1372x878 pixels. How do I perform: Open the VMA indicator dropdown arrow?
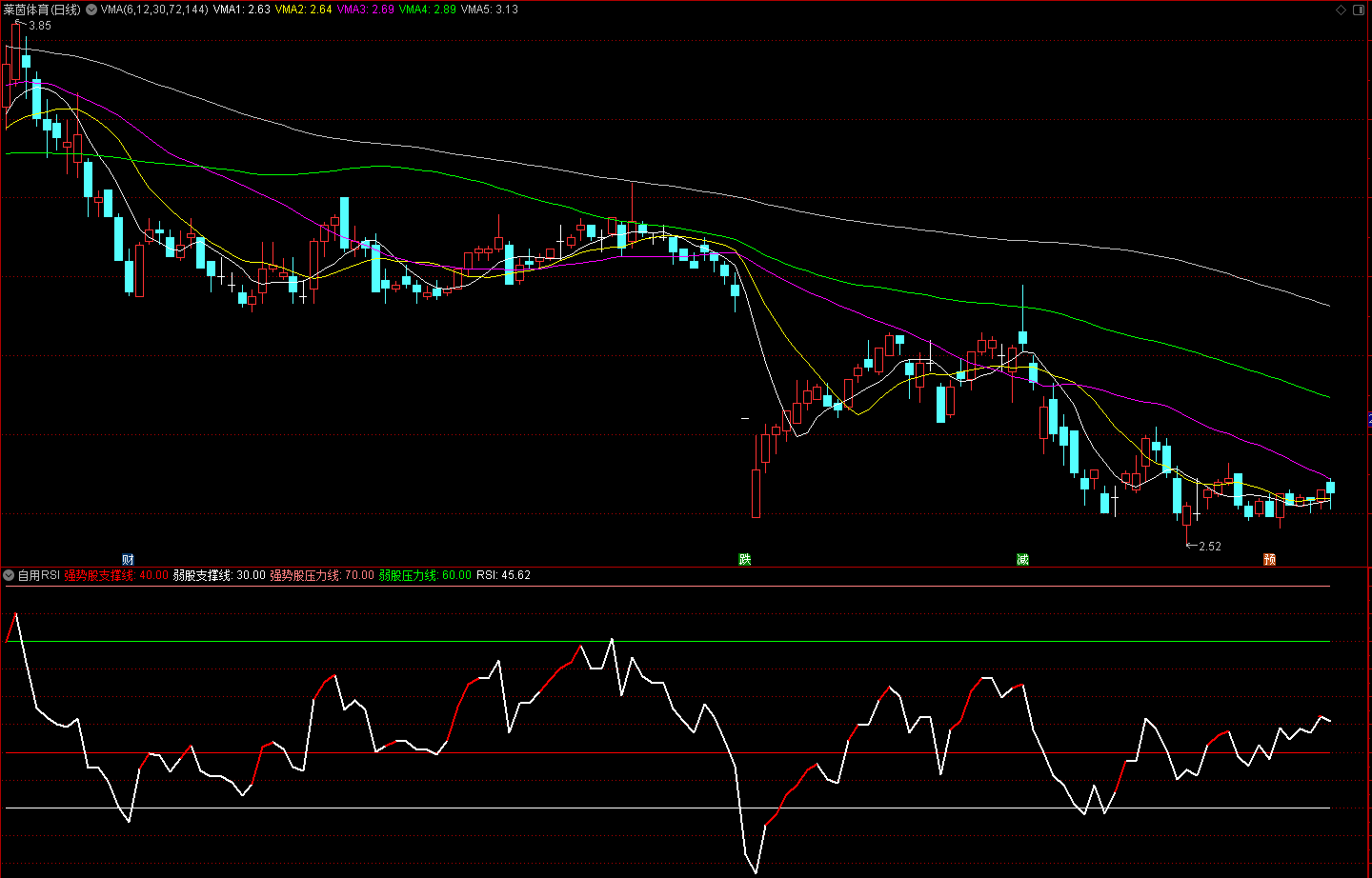[91, 10]
